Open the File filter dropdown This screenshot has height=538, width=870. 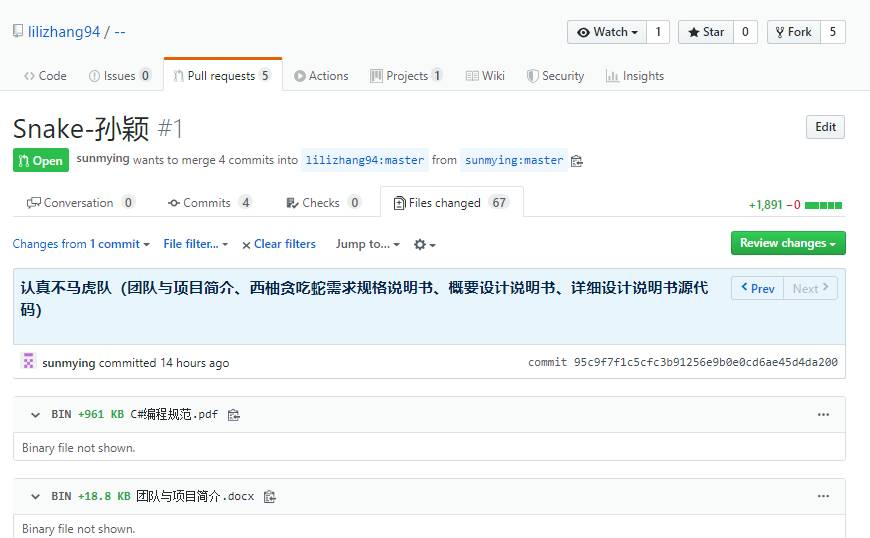[x=195, y=244]
